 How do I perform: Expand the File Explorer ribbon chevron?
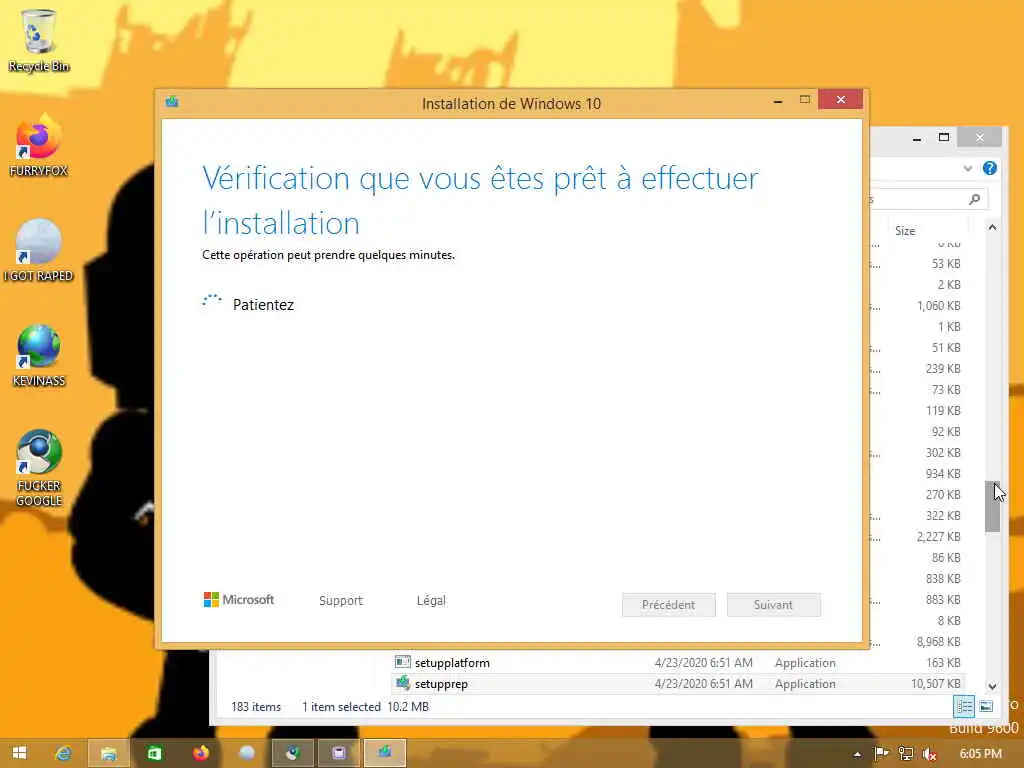(968, 168)
